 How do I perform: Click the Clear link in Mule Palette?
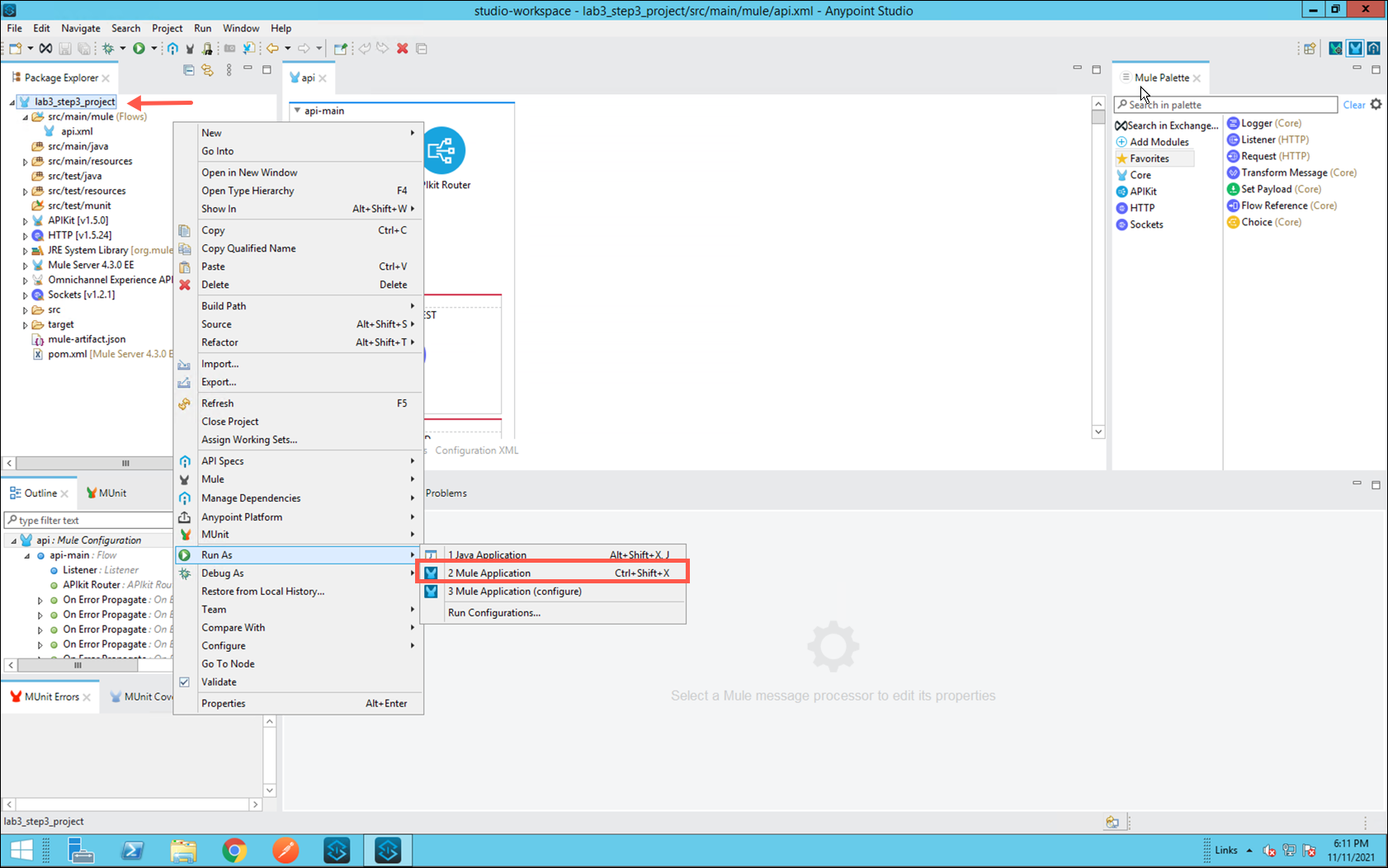point(1353,105)
